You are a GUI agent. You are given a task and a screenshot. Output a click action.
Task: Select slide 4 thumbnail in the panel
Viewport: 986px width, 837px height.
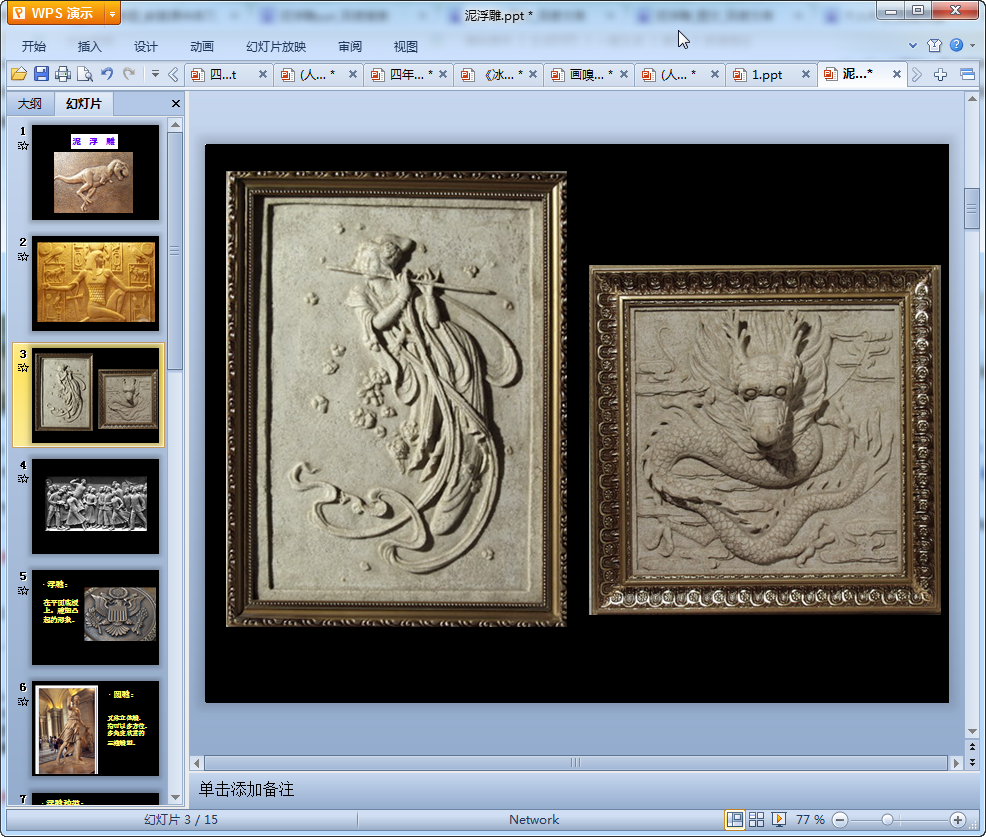pyautogui.click(x=95, y=506)
